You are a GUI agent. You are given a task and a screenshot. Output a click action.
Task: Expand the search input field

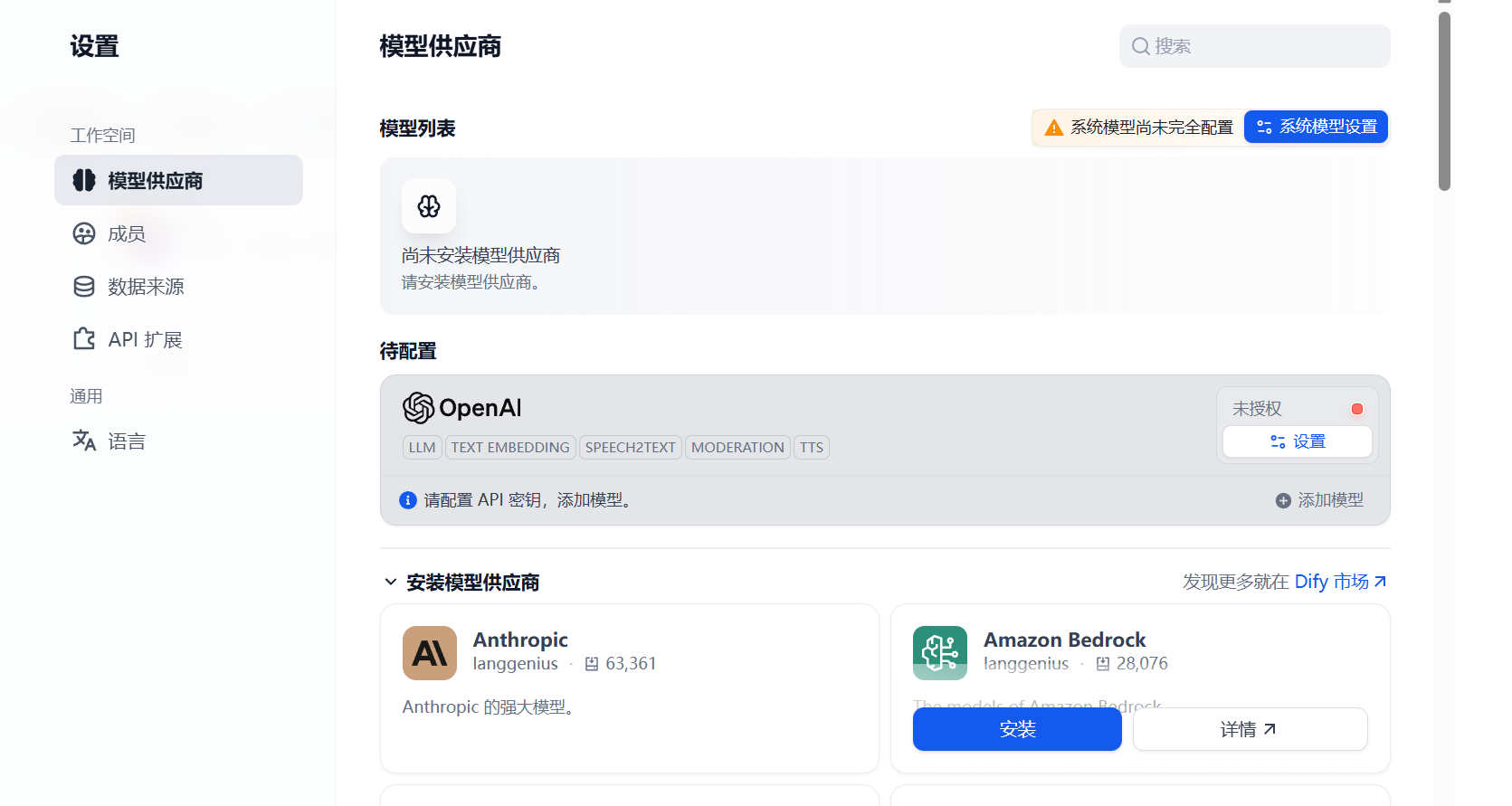pyautogui.click(x=1253, y=45)
